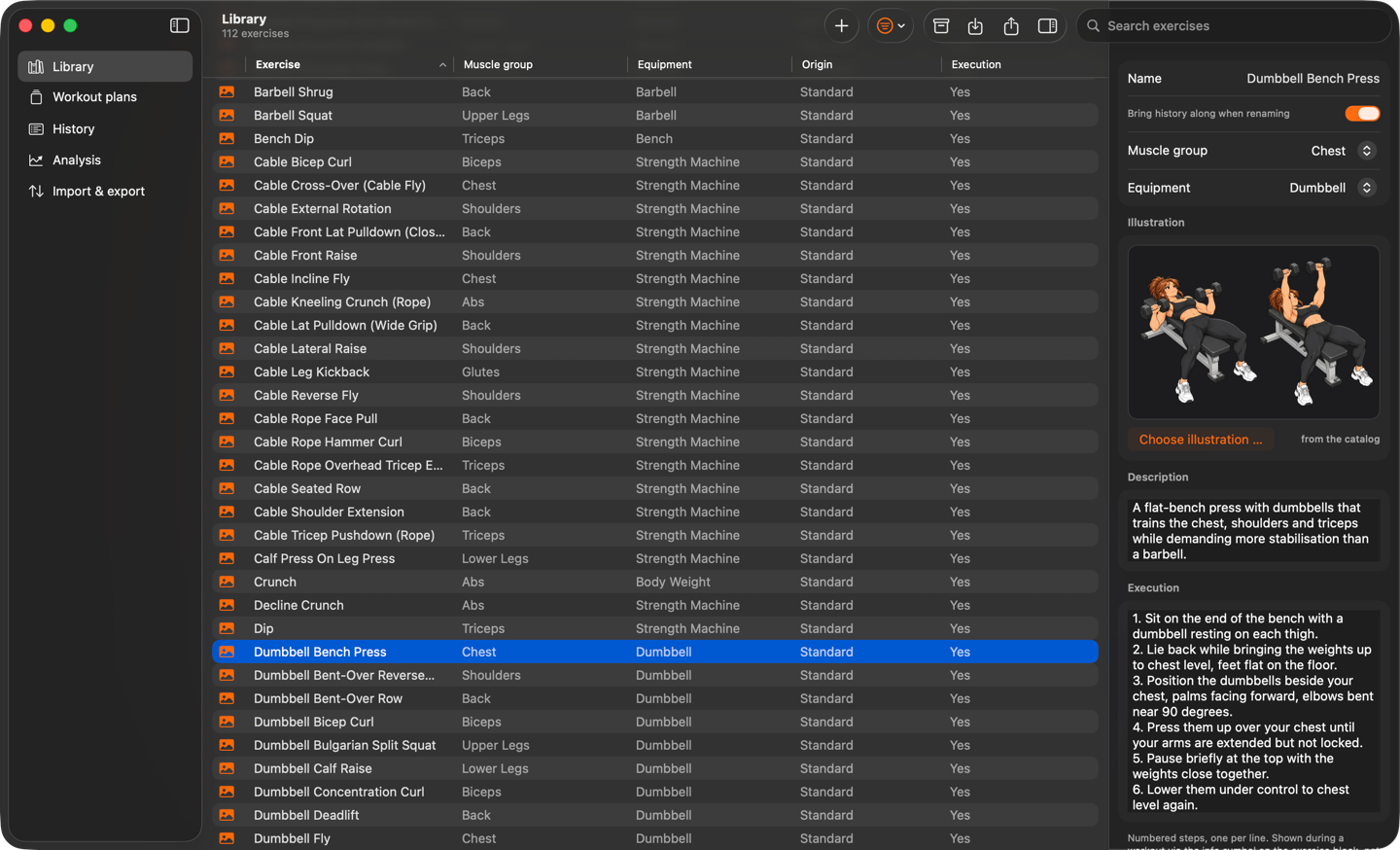
Task: Add a new exercise with plus button
Action: [x=841, y=26]
